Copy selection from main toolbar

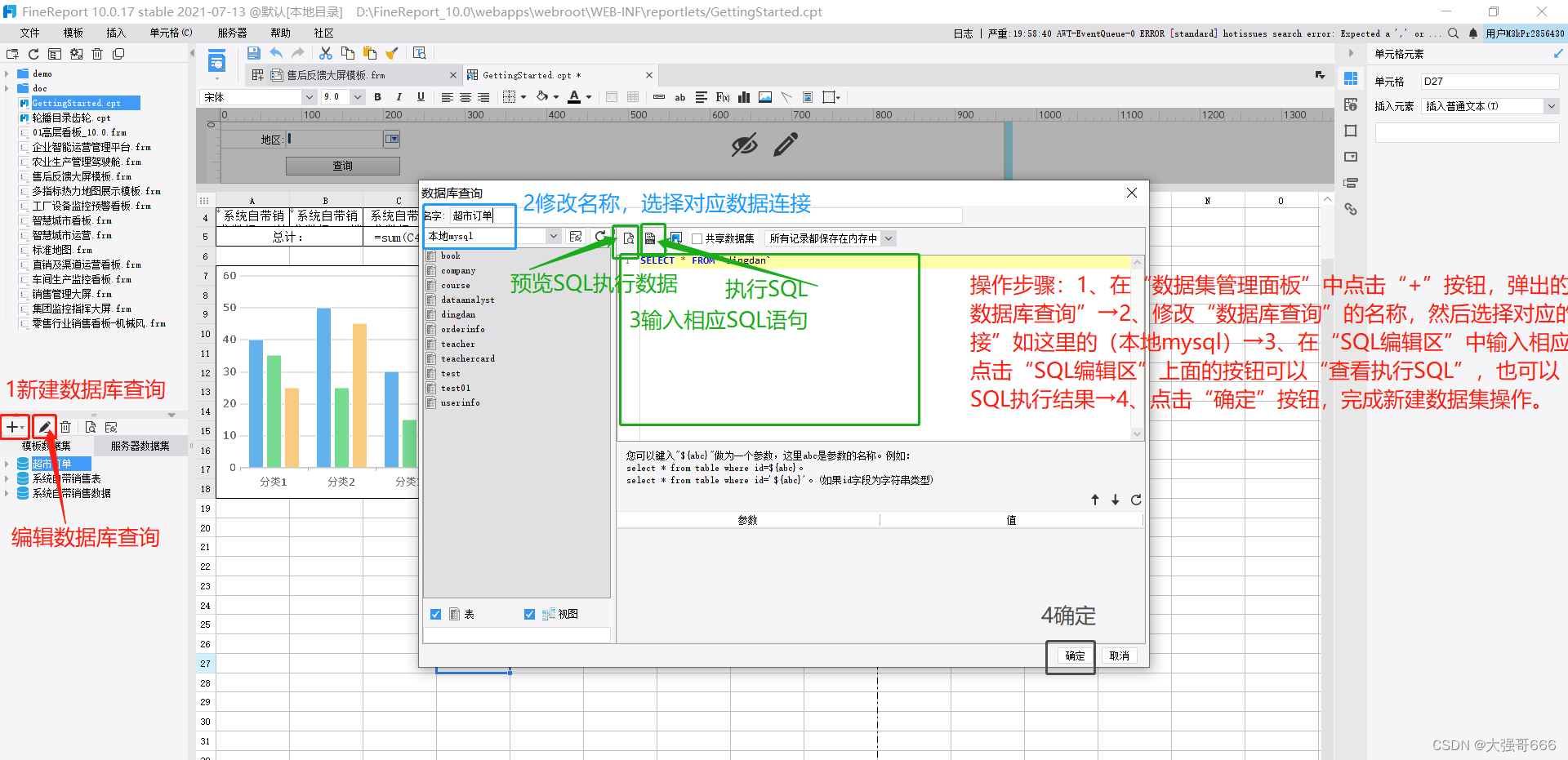348,53
